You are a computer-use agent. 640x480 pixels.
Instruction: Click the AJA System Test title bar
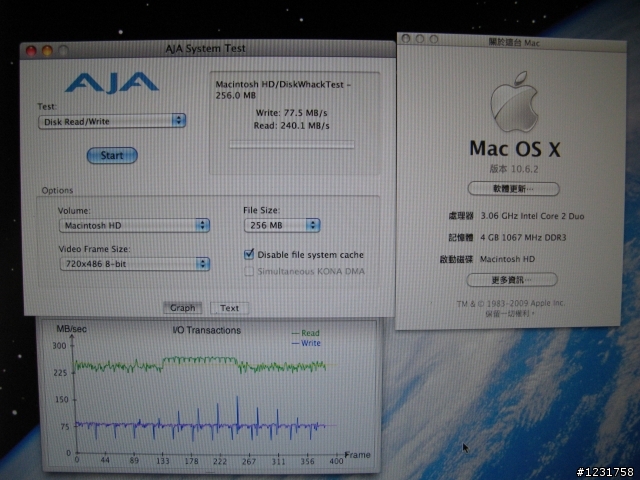coord(207,49)
